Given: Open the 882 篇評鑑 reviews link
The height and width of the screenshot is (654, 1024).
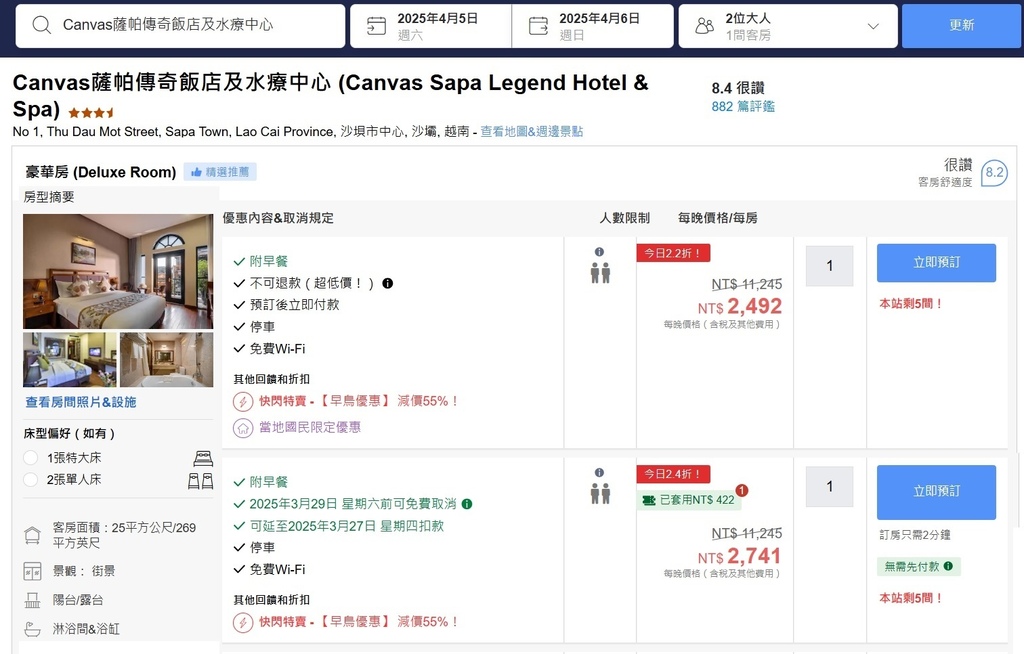Looking at the screenshot, I should [x=743, y=106].
